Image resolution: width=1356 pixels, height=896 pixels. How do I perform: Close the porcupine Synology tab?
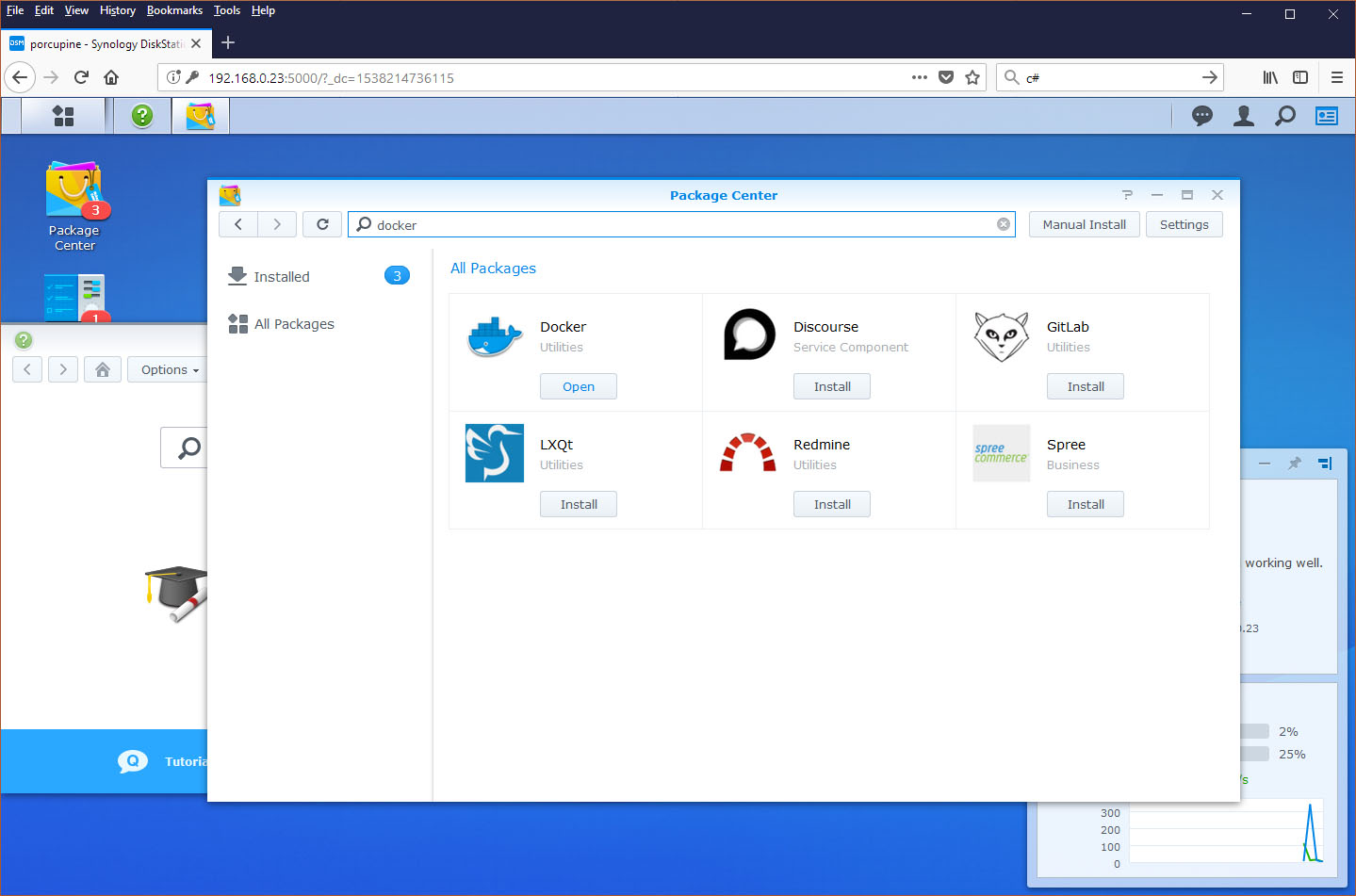click(196, 43)
